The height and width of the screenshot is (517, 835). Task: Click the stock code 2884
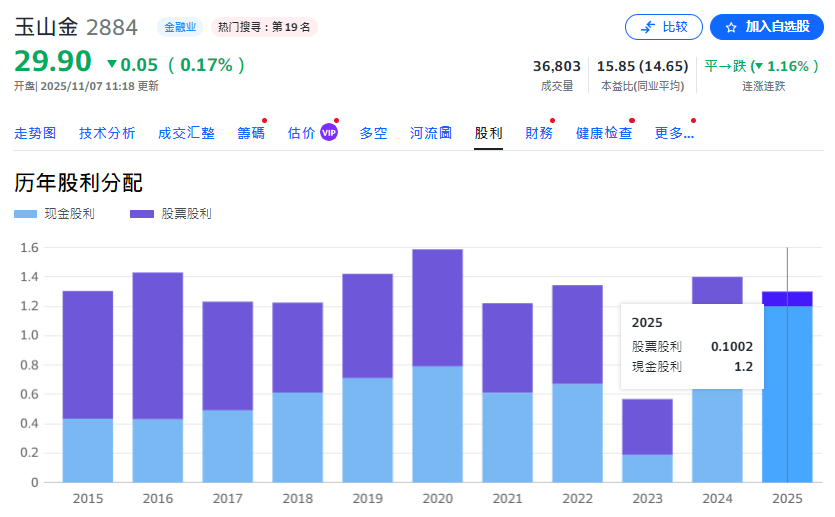(x=112, y=28)
